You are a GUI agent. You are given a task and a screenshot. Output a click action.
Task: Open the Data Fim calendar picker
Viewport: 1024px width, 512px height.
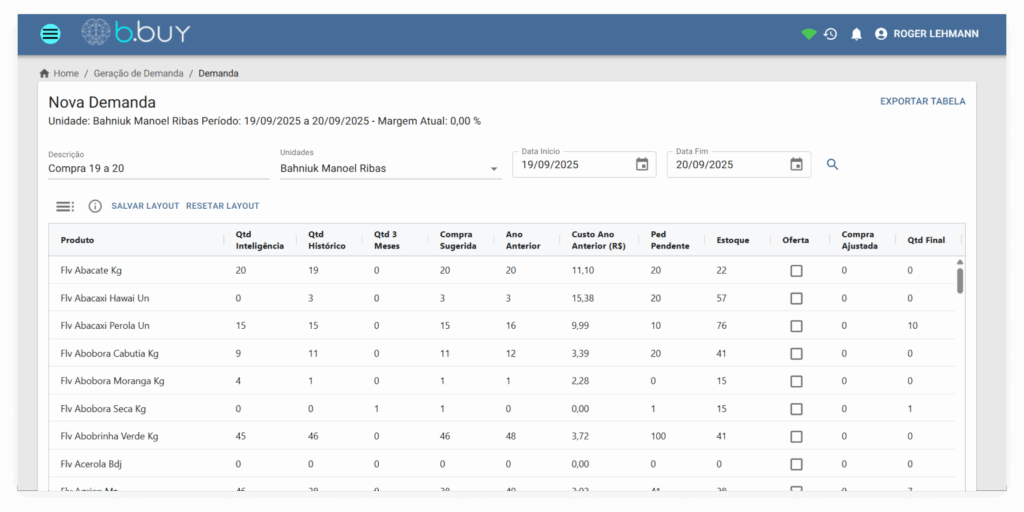[x=796, y=165]
